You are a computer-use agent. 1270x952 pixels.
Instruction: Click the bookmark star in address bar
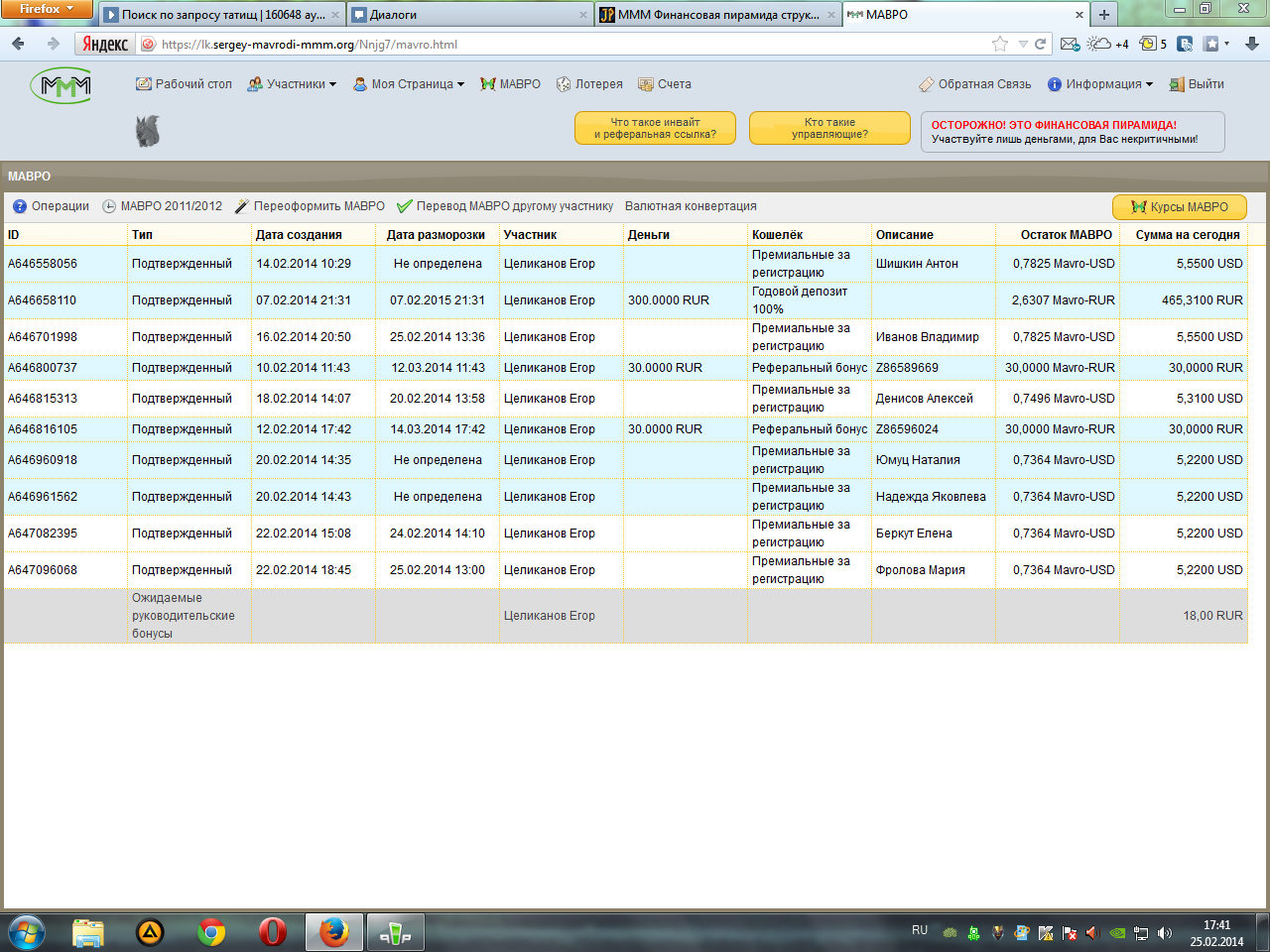click(x=1000, y=44)
